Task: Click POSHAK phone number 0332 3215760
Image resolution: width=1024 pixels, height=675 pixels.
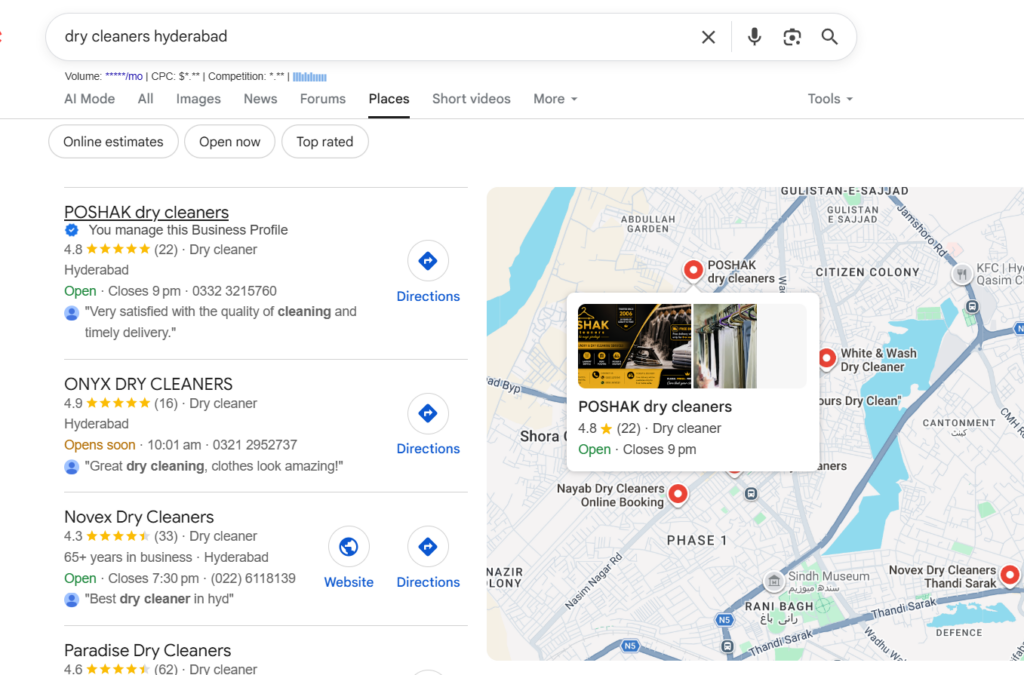Action: point(234,291)
